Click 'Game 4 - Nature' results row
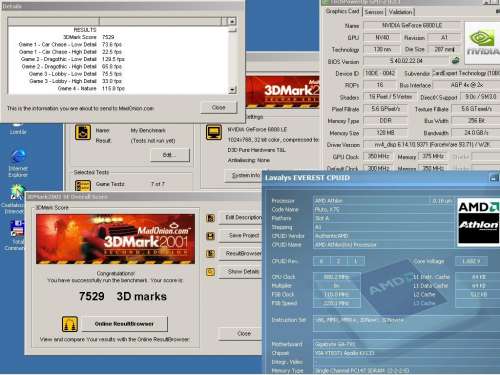 (x=91, y=88)
